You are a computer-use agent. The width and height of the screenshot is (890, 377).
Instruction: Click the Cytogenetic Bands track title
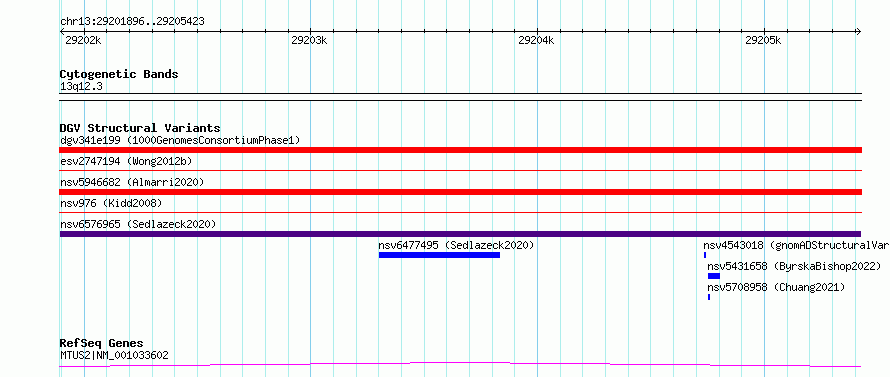(119, 74)
